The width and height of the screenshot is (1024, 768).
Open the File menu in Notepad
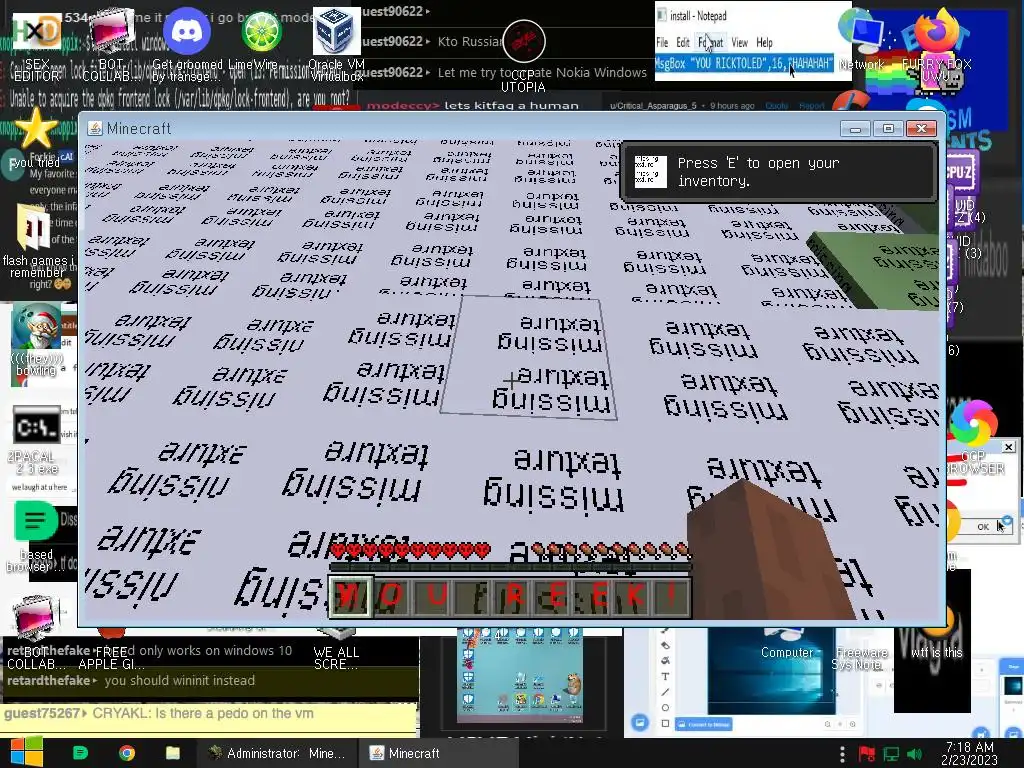[x=662, y=42]
